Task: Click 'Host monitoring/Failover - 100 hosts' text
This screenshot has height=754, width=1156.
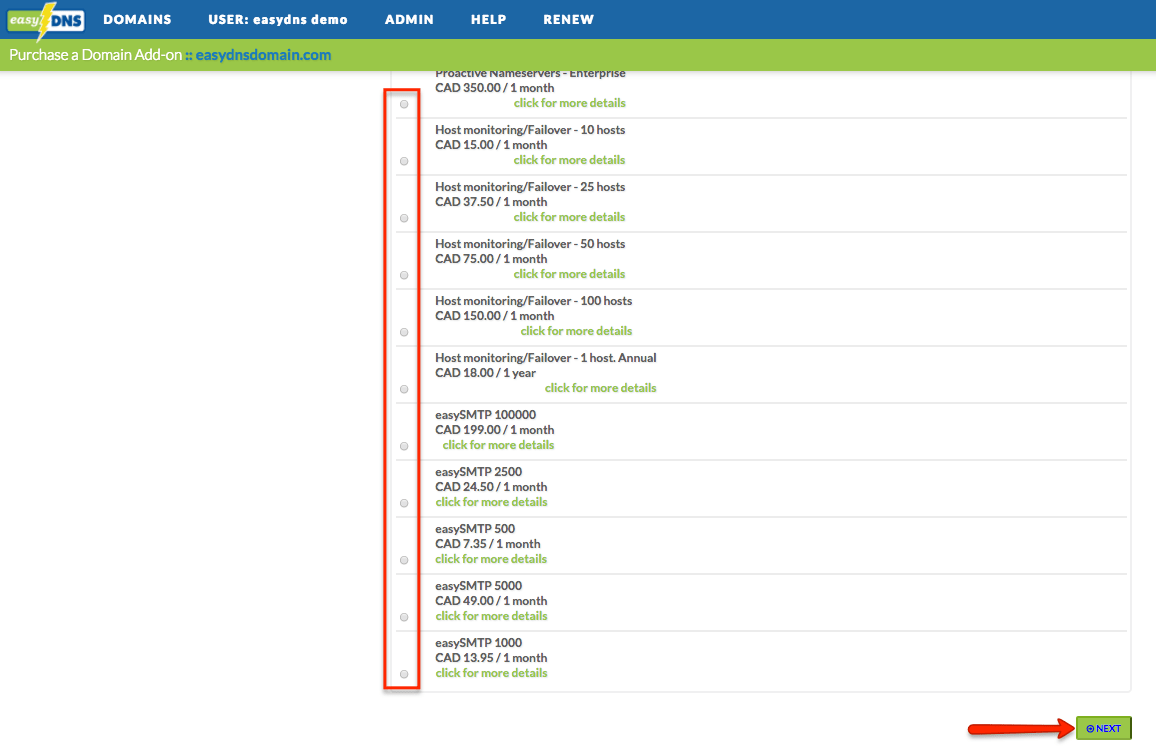Action: [x=534, y=301]
